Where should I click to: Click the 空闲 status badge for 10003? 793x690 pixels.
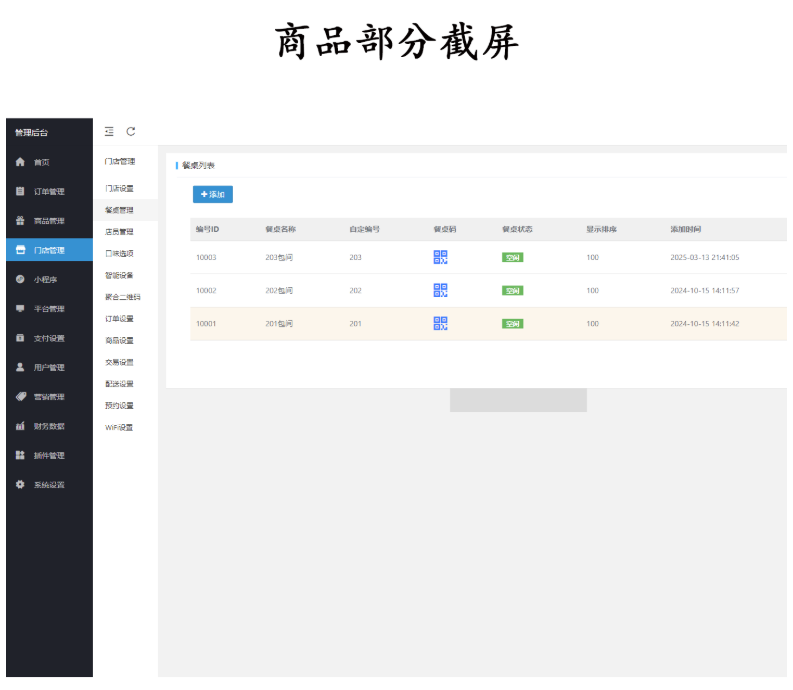click(x=512, y=257)
